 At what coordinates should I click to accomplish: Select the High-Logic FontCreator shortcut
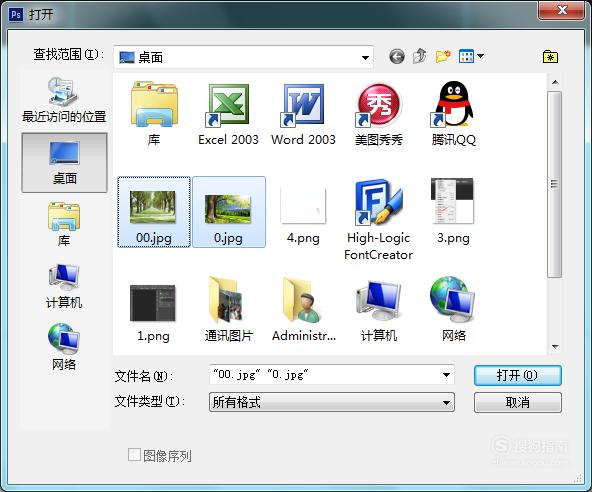point(379,219)
